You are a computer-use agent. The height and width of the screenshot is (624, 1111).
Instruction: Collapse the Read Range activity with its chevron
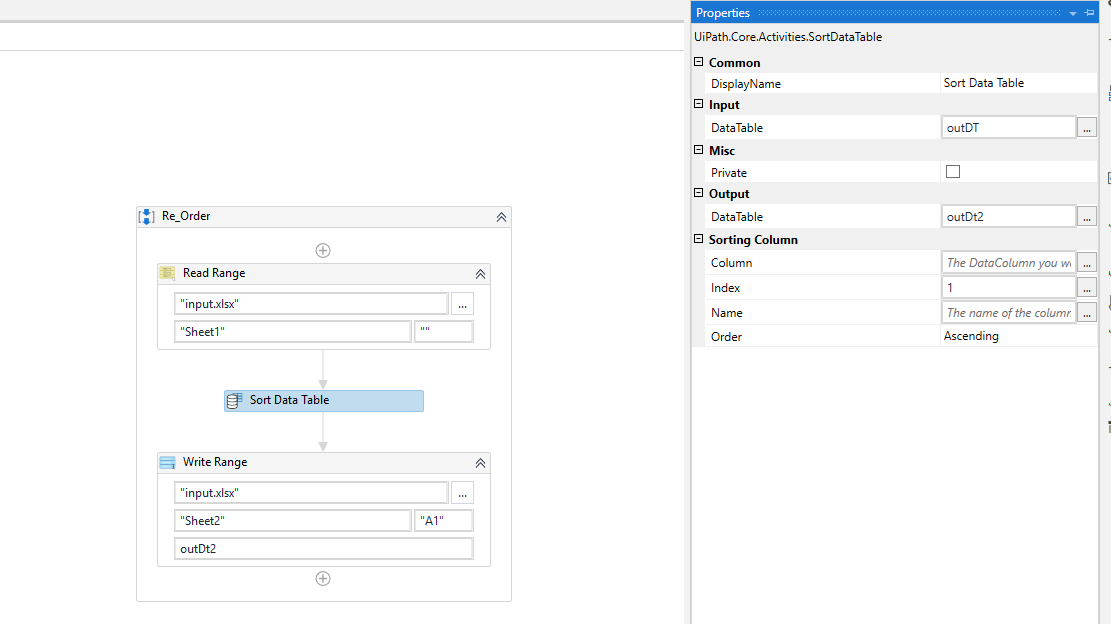coord(480,273)
